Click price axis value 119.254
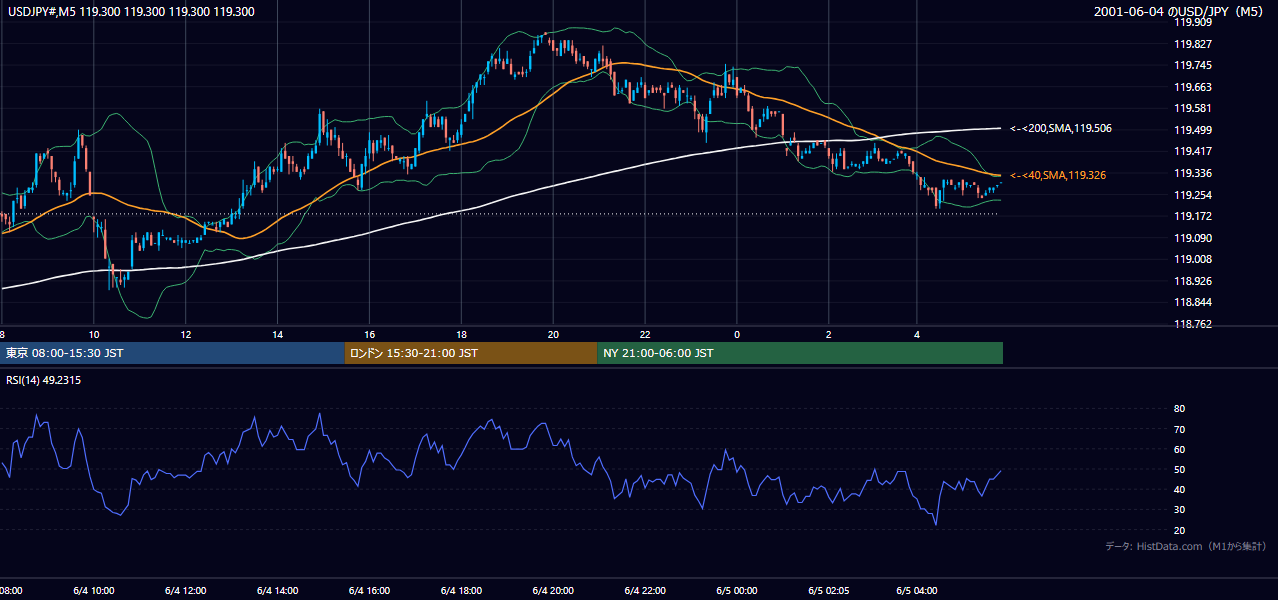Viewport: 1278px width, 600px height. point(1193,195)
